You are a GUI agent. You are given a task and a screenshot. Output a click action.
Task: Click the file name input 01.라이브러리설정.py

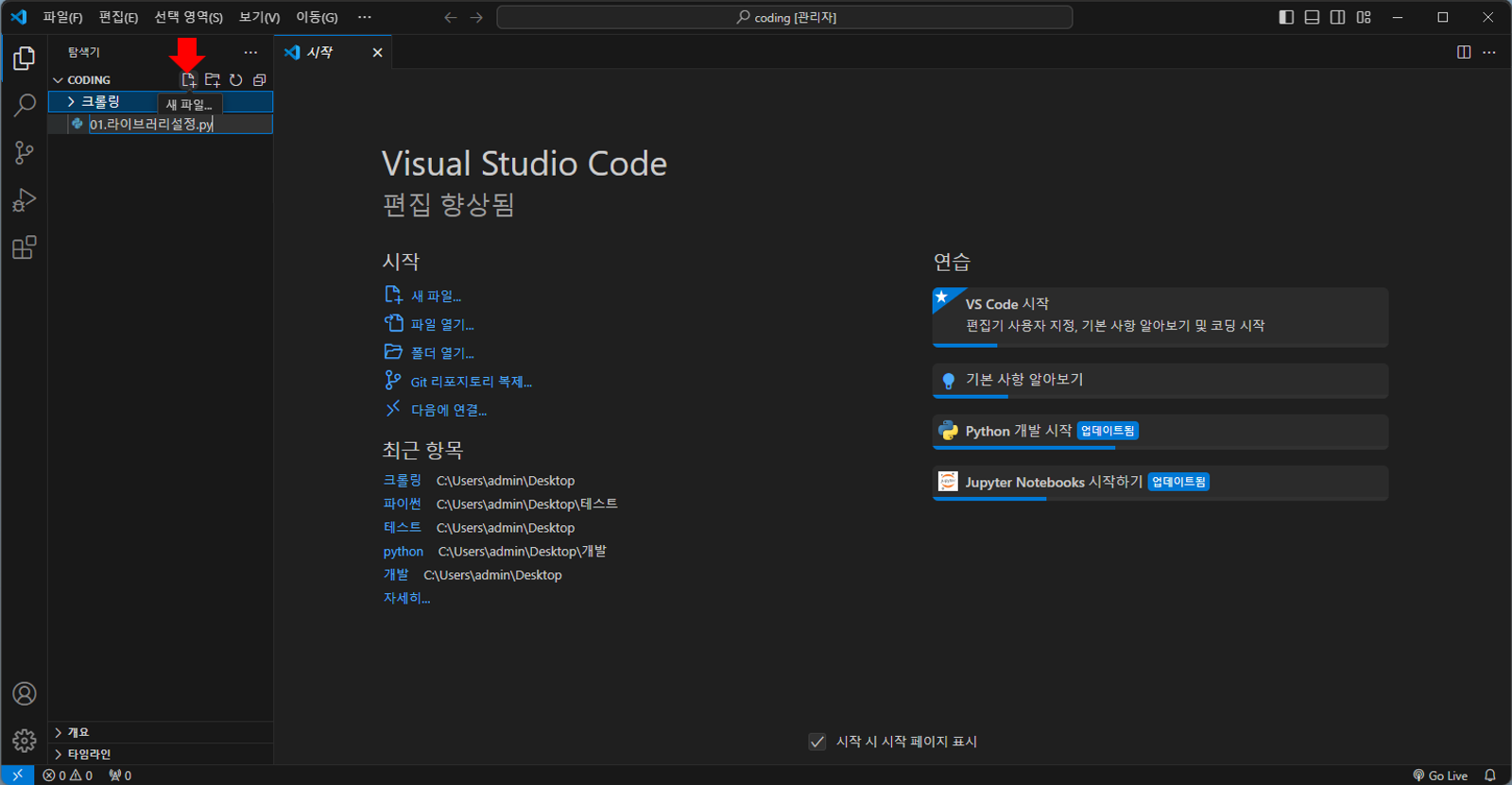[x=180, y=124]
